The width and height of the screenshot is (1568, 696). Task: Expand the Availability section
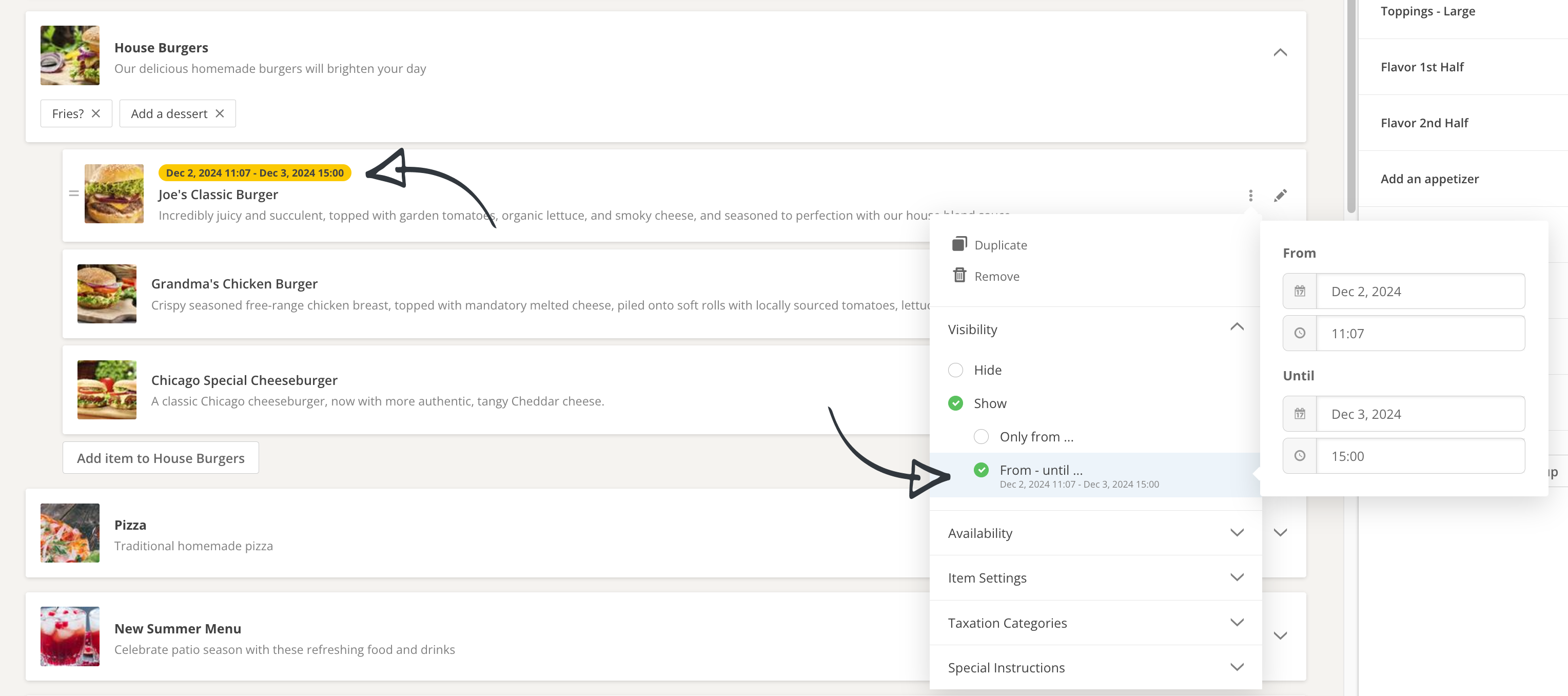1236,533
